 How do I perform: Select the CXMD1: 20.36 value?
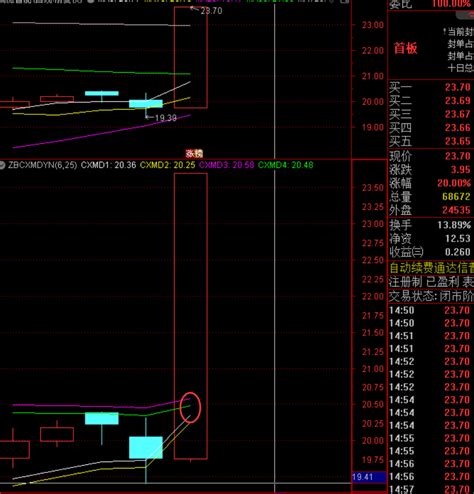click(x=108, y=165)
